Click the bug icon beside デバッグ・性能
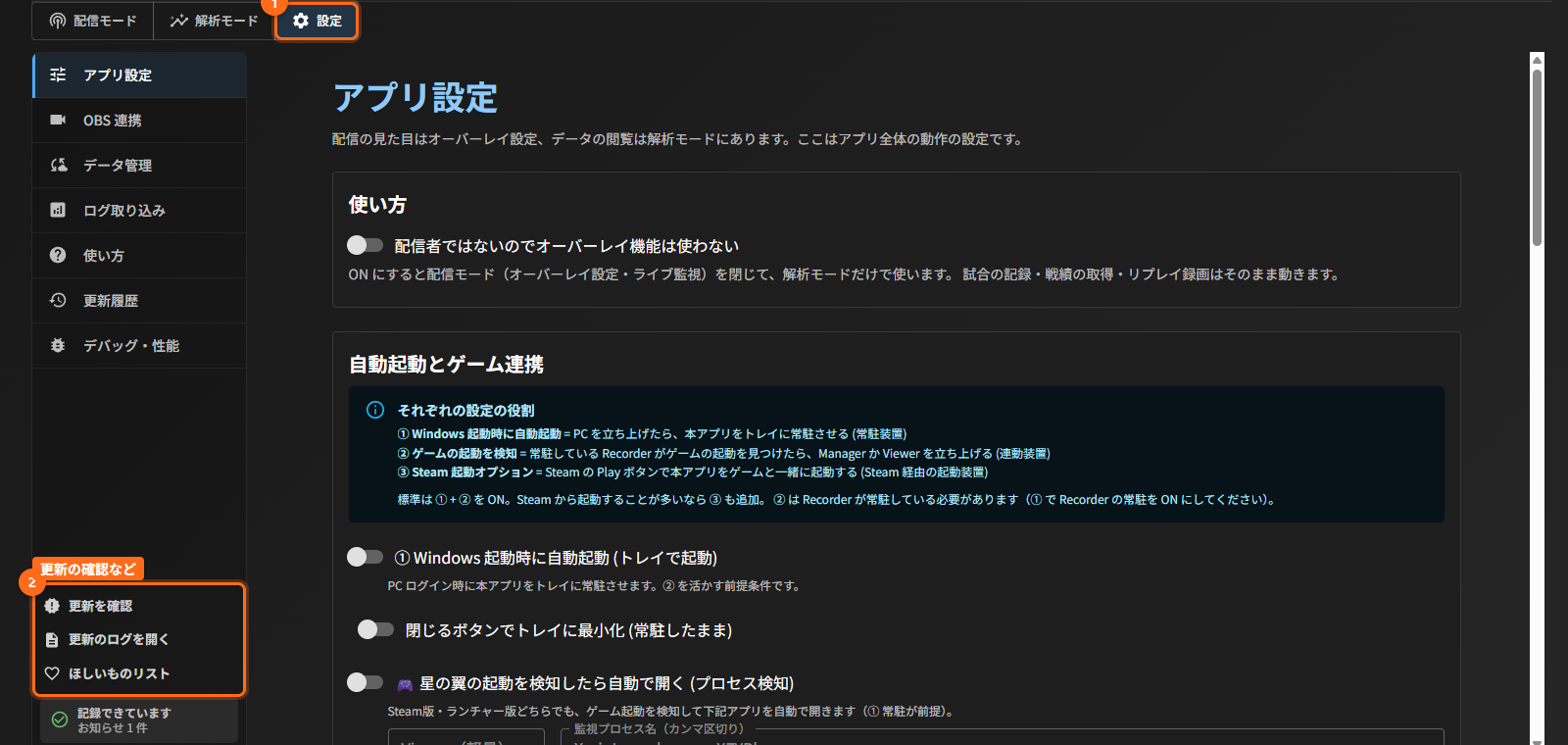The height and width of the screenshot is (745, 1568). coord(58,345)
